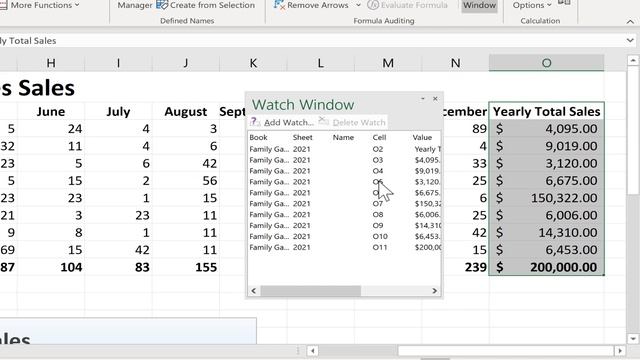Select column N header
Viewport: 640px width, 360px height.
[456, 63]
